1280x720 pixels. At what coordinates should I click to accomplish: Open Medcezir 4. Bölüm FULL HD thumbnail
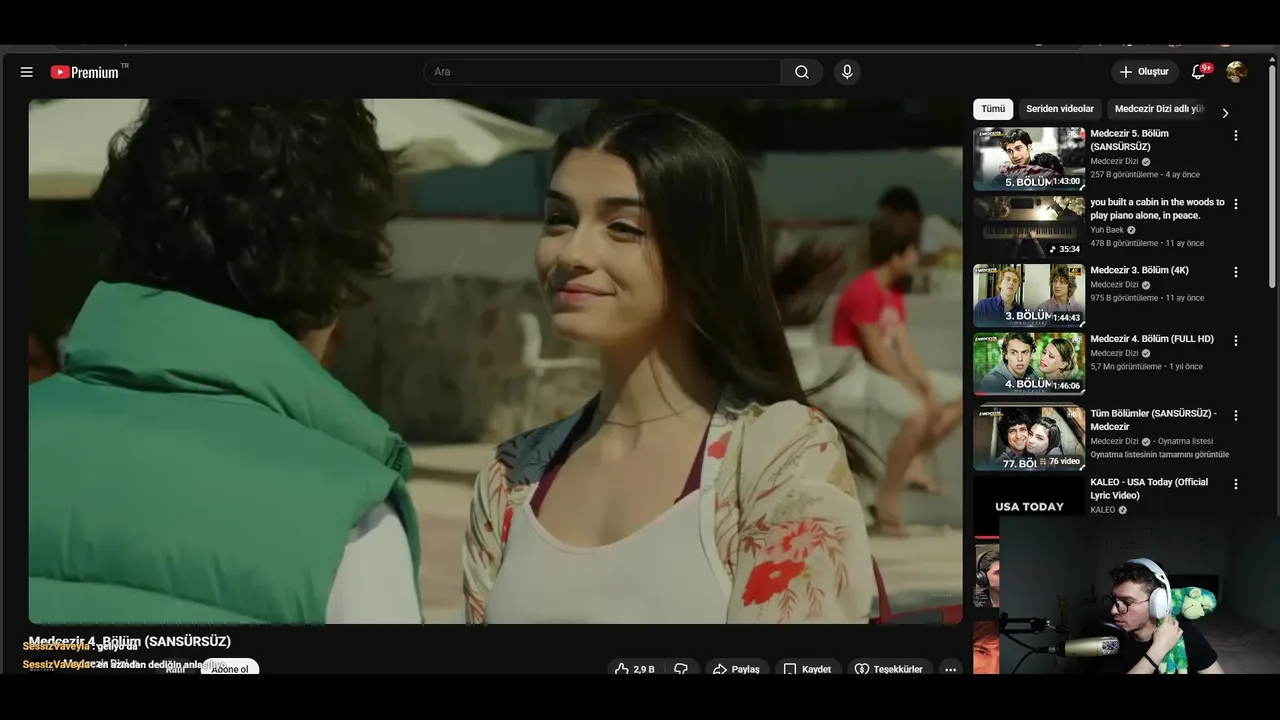[x=1029, y=364]
